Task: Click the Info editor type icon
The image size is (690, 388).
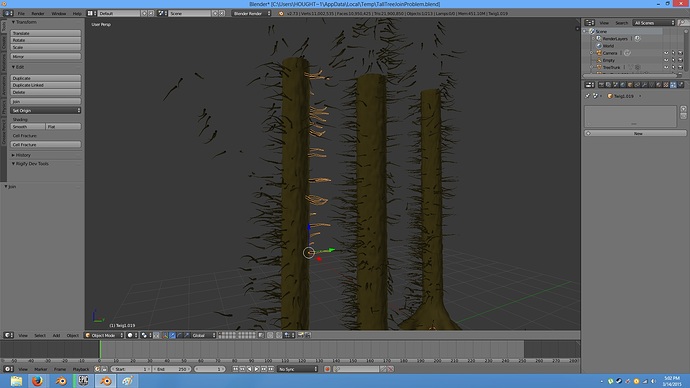Action: [8, 13]
